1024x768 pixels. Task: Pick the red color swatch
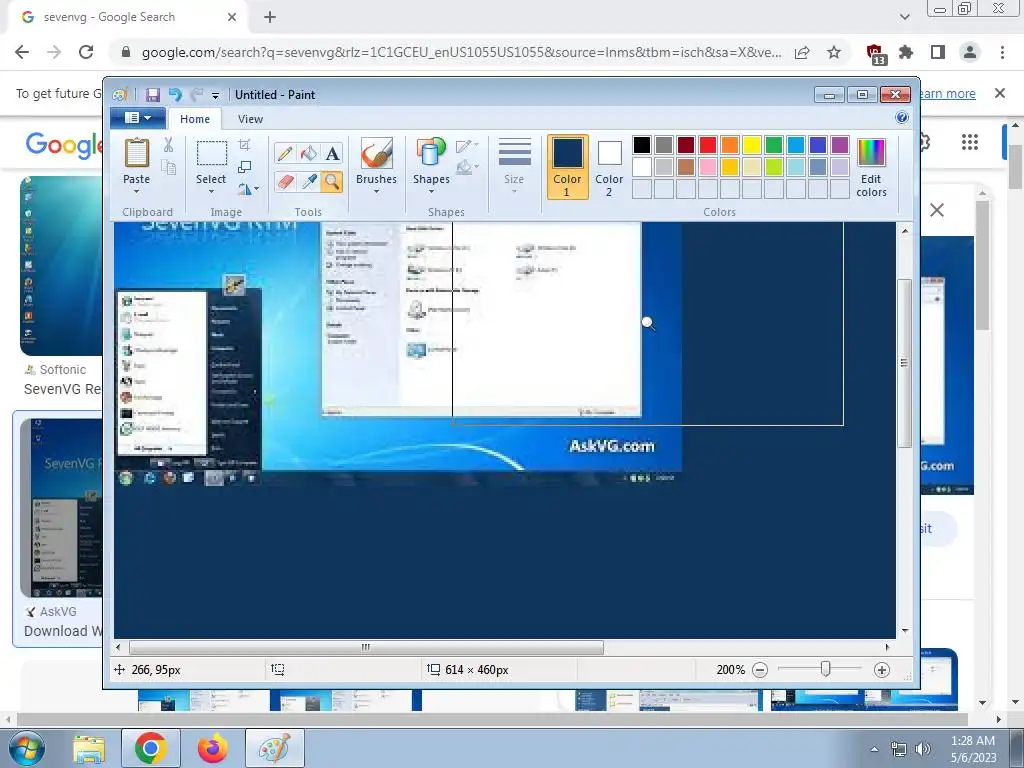(x=708, y=144)
